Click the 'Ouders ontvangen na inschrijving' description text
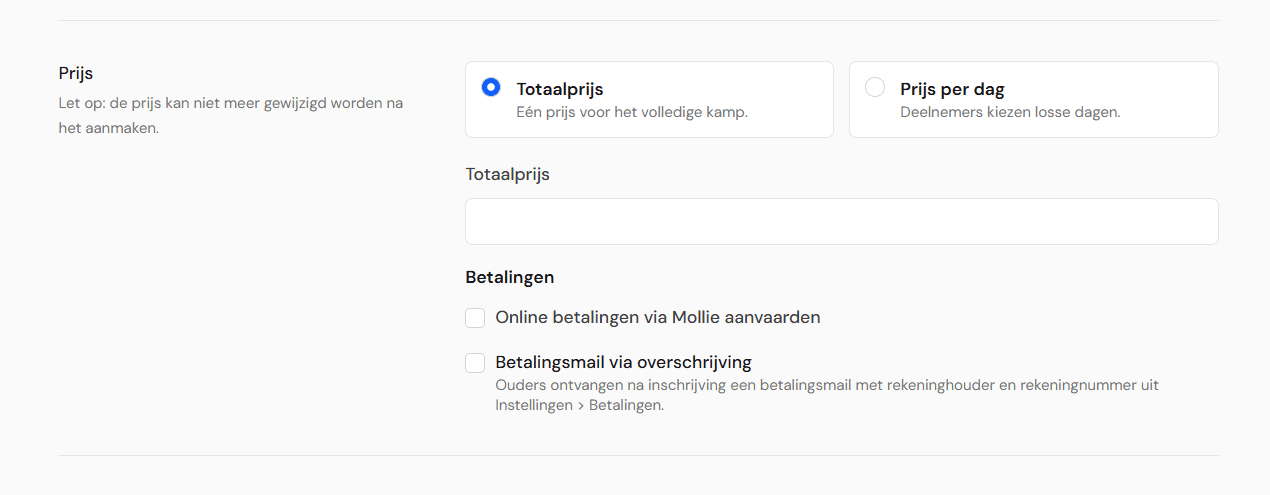The image size is (1270, 495). [827, 395]
